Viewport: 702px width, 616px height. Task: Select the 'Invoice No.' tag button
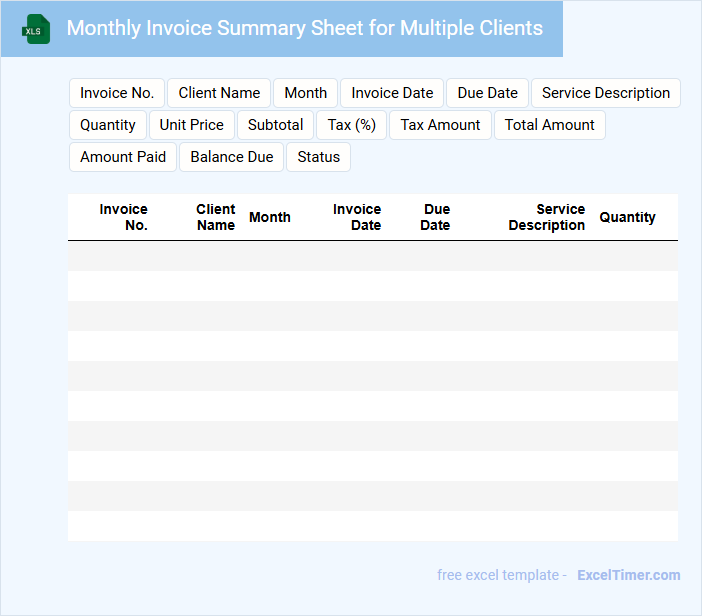[x=117, y=93]
